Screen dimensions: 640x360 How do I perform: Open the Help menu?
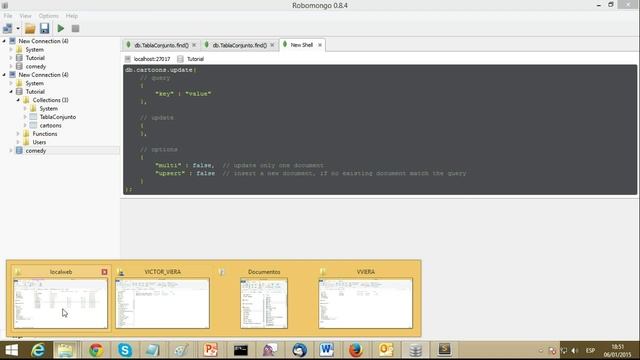click(72, 16)
